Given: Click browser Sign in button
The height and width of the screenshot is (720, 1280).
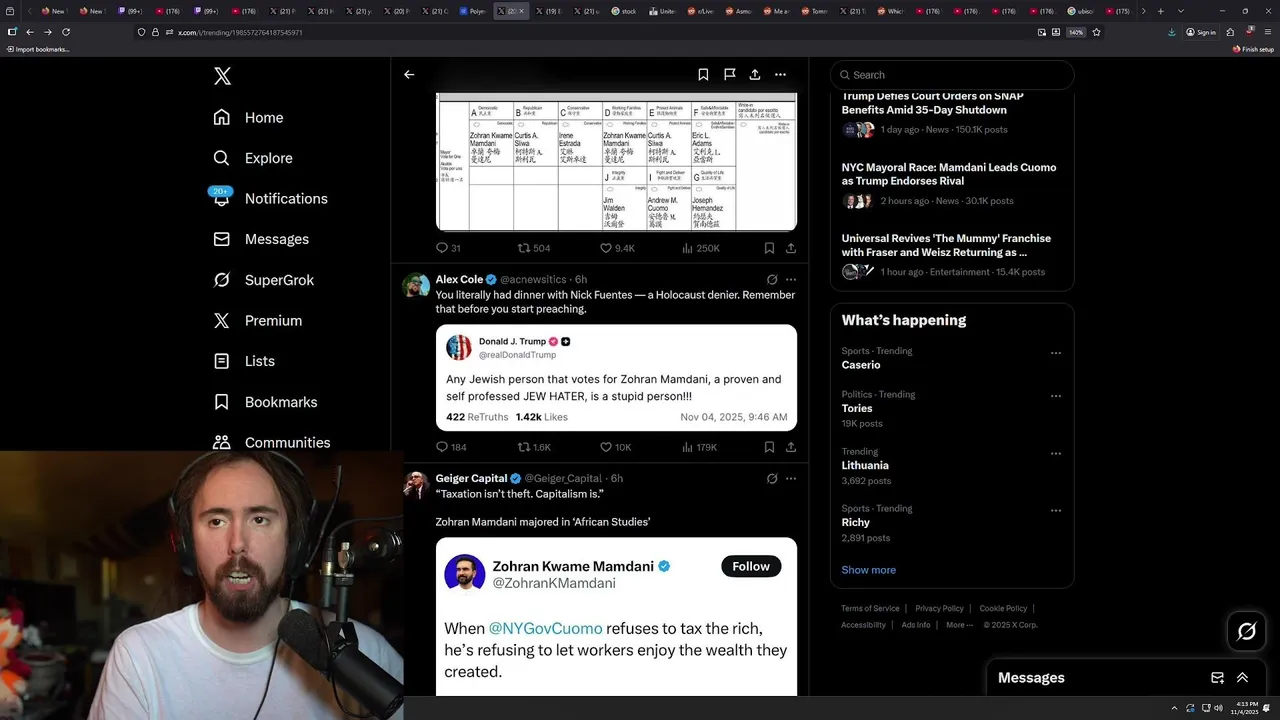Looking at the screenshot, I should tap(1201, 32).
